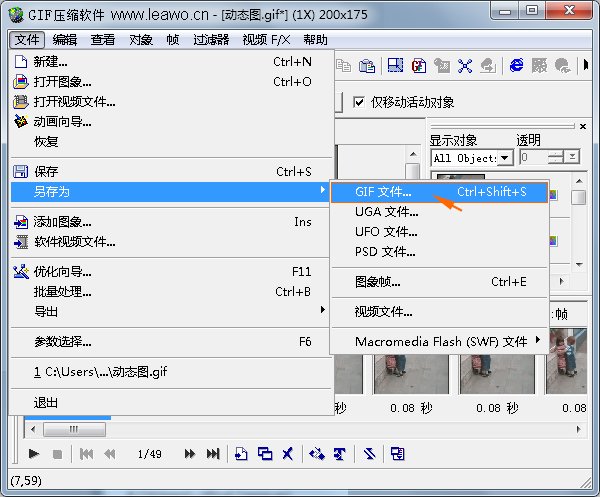600x497 pixels.
Task: Go to the next frame button
Action: pyautogui.click(x=190, y=454)
